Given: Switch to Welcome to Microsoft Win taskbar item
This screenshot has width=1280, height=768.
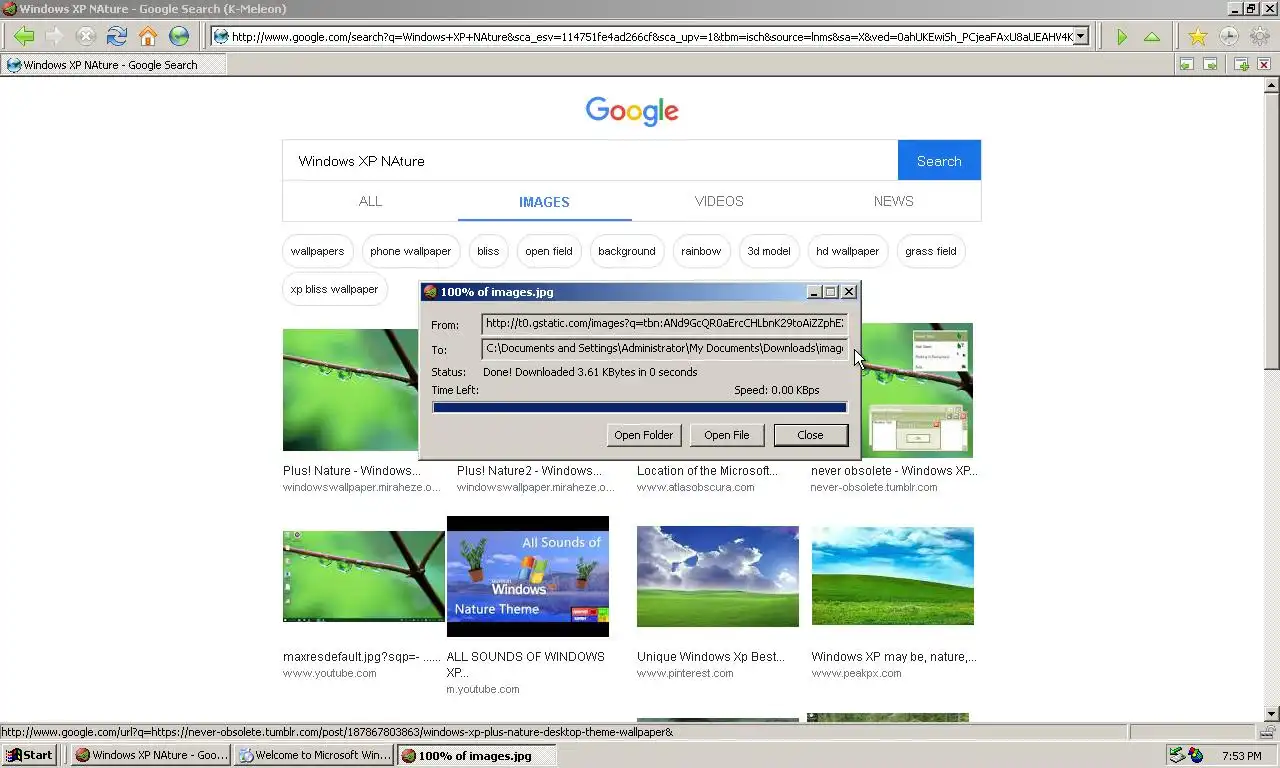Looking at the screenshot, I should [314, 755].
